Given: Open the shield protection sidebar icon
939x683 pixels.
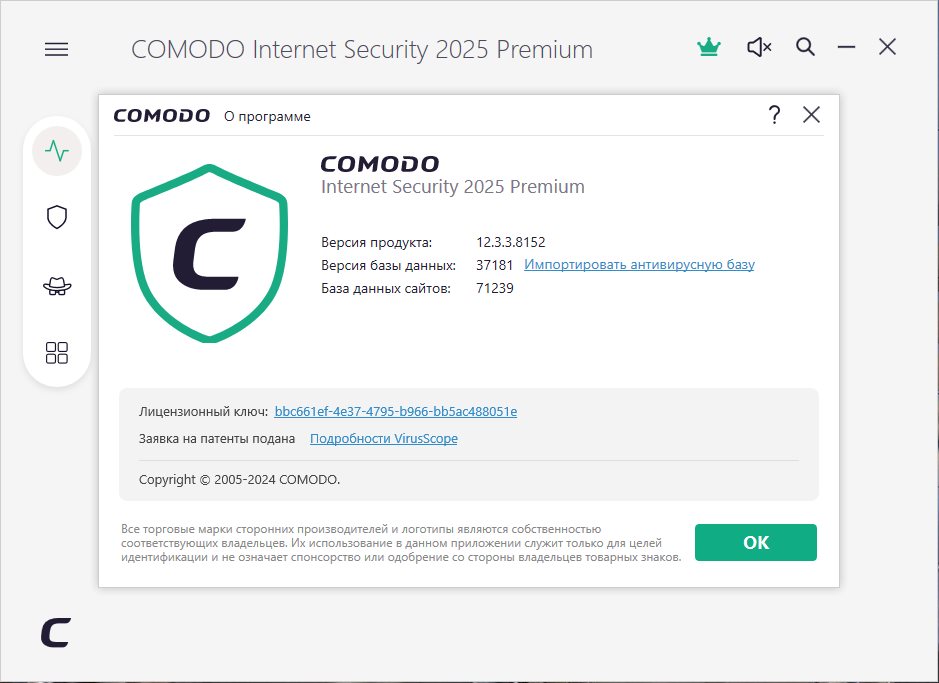Looking at the screenshot, I should pyautogui.click(x=57, y=218).
